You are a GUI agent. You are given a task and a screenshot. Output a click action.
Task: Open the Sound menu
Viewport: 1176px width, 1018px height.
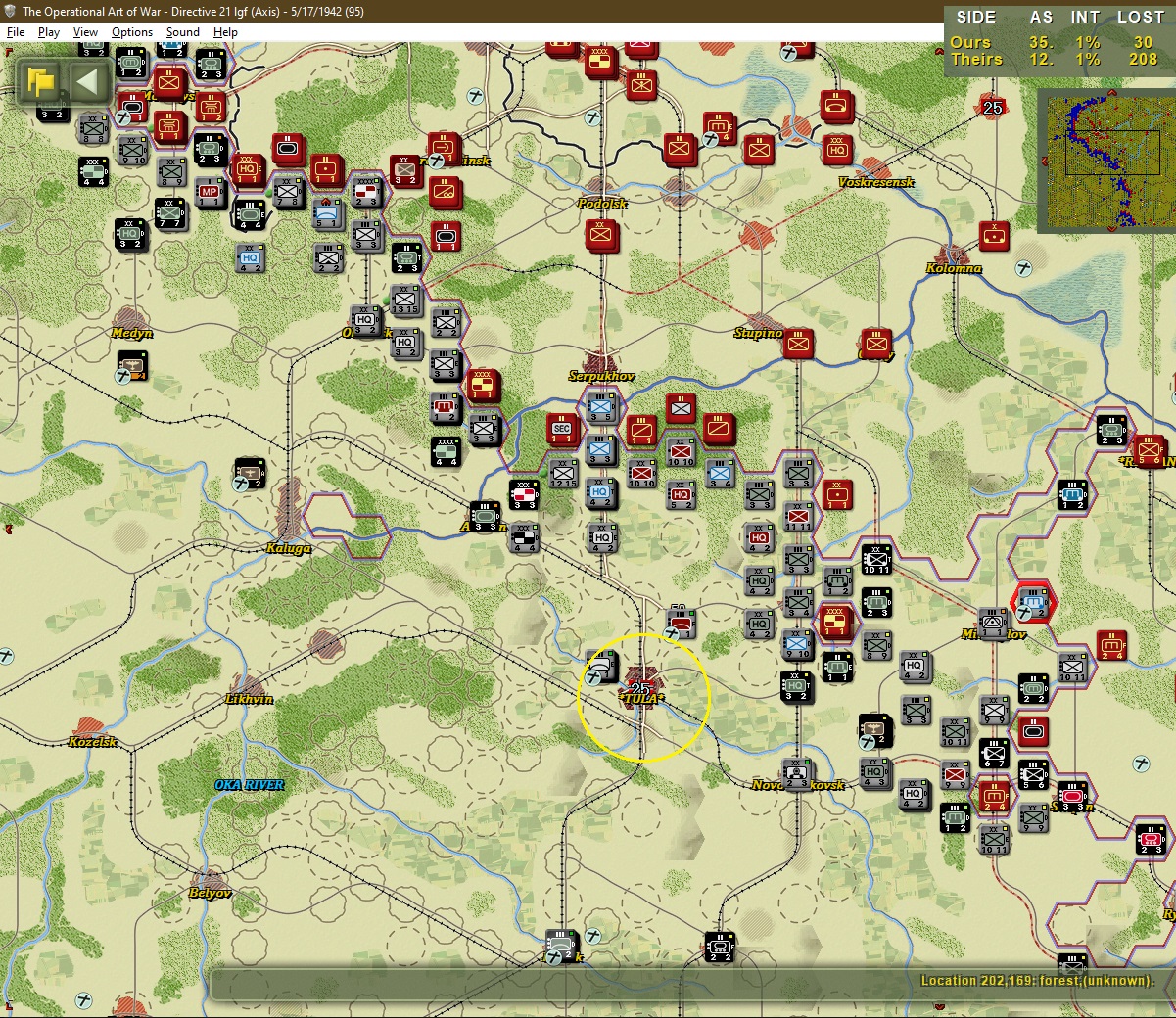182,32
